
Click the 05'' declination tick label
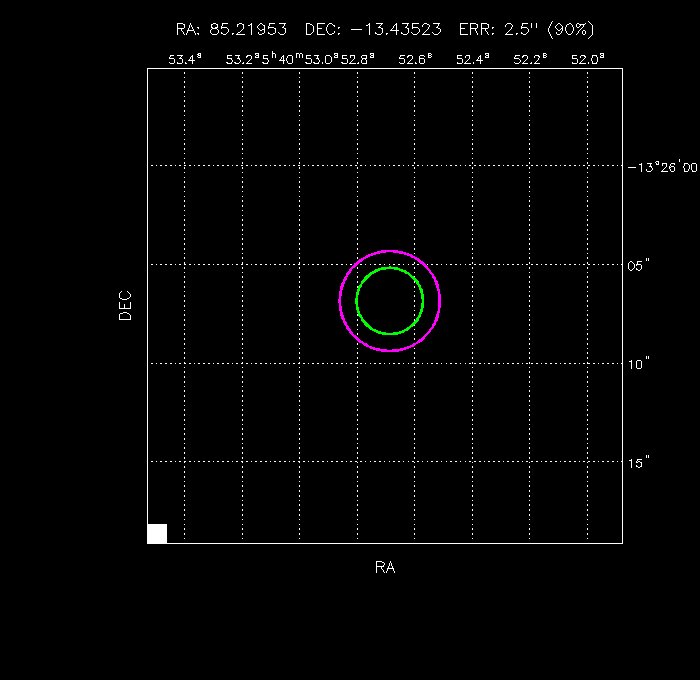(640, 265)
